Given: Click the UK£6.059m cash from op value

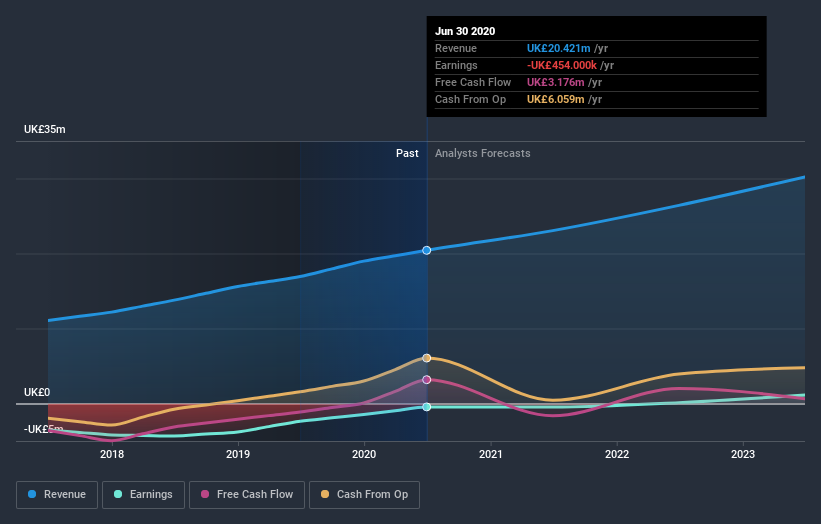Looking at the screenshot, I should pos(556,99).
